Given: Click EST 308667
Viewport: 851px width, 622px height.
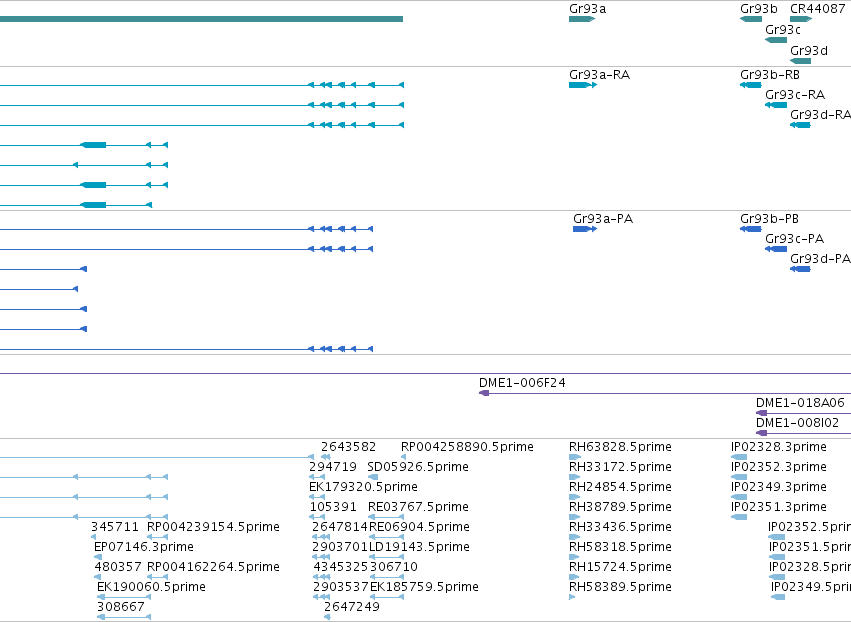Looking at the screenshot, I should pyautogui.click(x=124, y=617).
